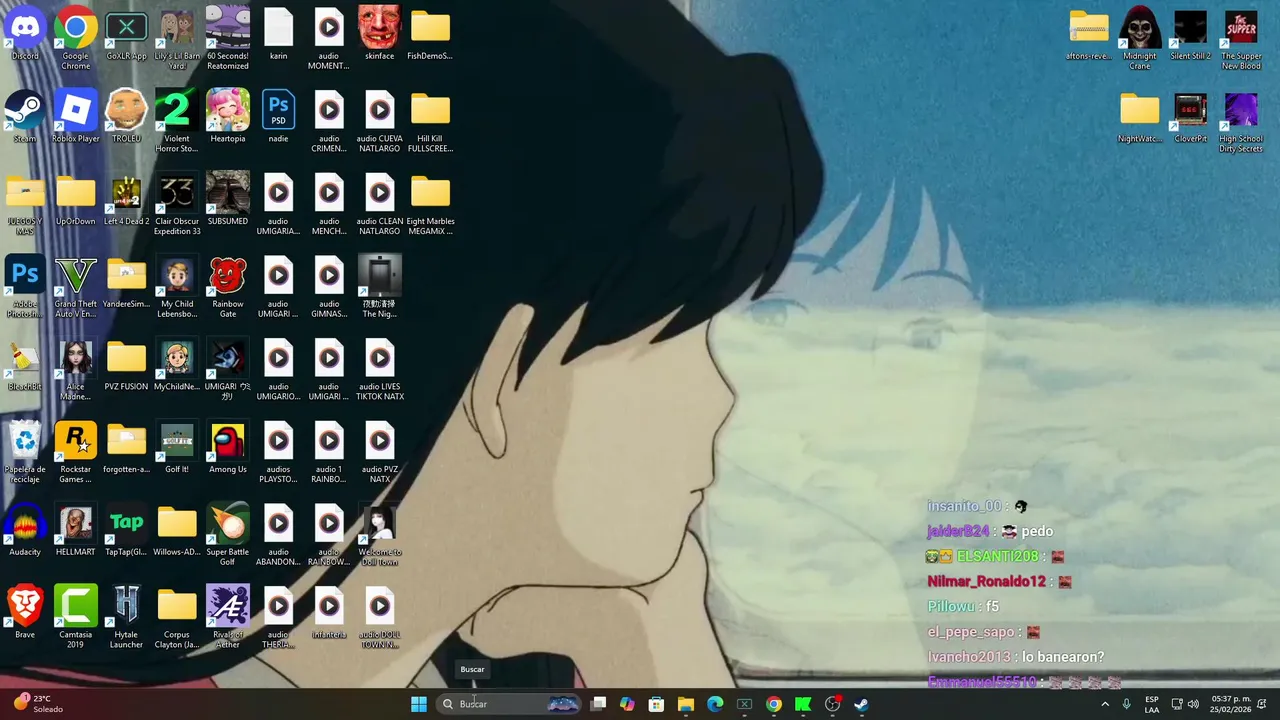Open File Explorer from the taskbar
Image resolution: width=1280 pixels, height=720 pixels.
tap(686, 704)
